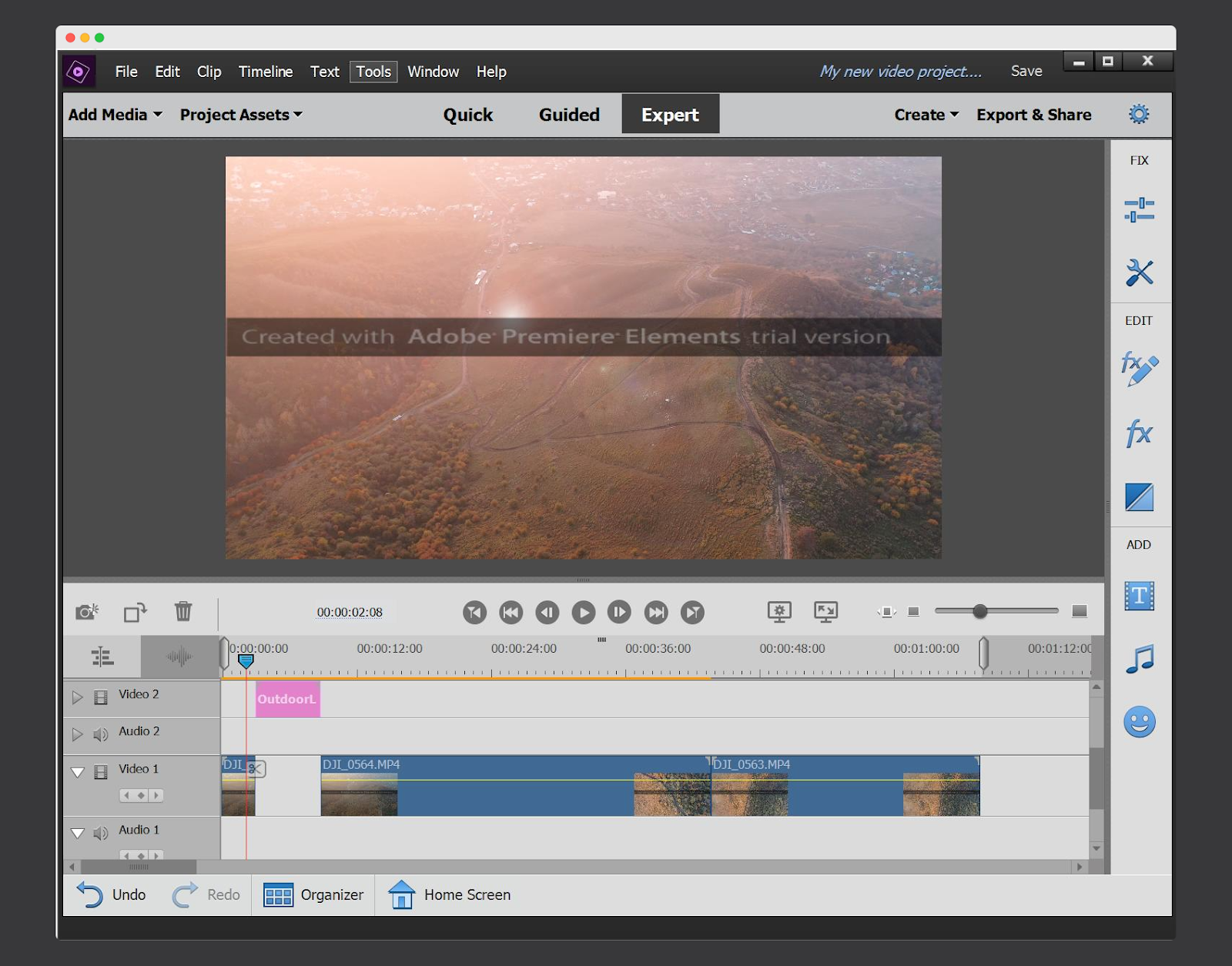Click the Redo button
The image size is (1232, 966).
(206, 894)
